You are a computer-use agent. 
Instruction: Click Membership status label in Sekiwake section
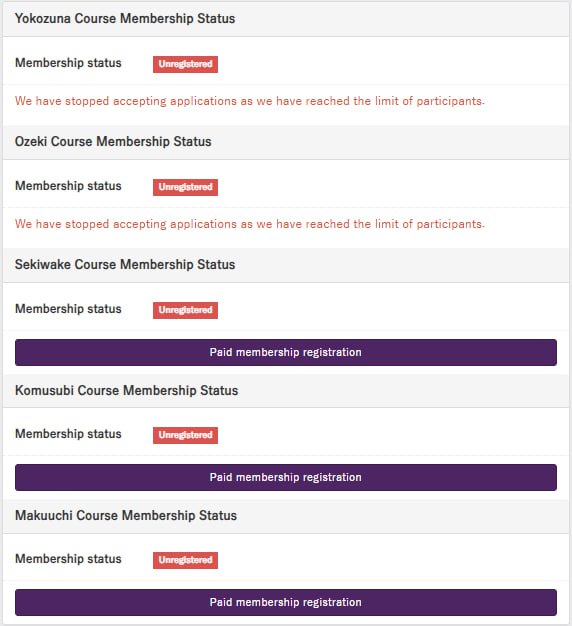pos(68,309)
